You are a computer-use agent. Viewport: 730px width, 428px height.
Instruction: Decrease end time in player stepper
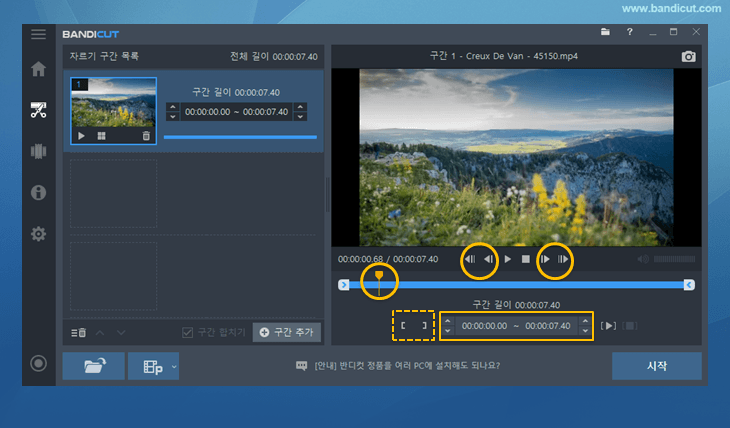coord(585,331)
